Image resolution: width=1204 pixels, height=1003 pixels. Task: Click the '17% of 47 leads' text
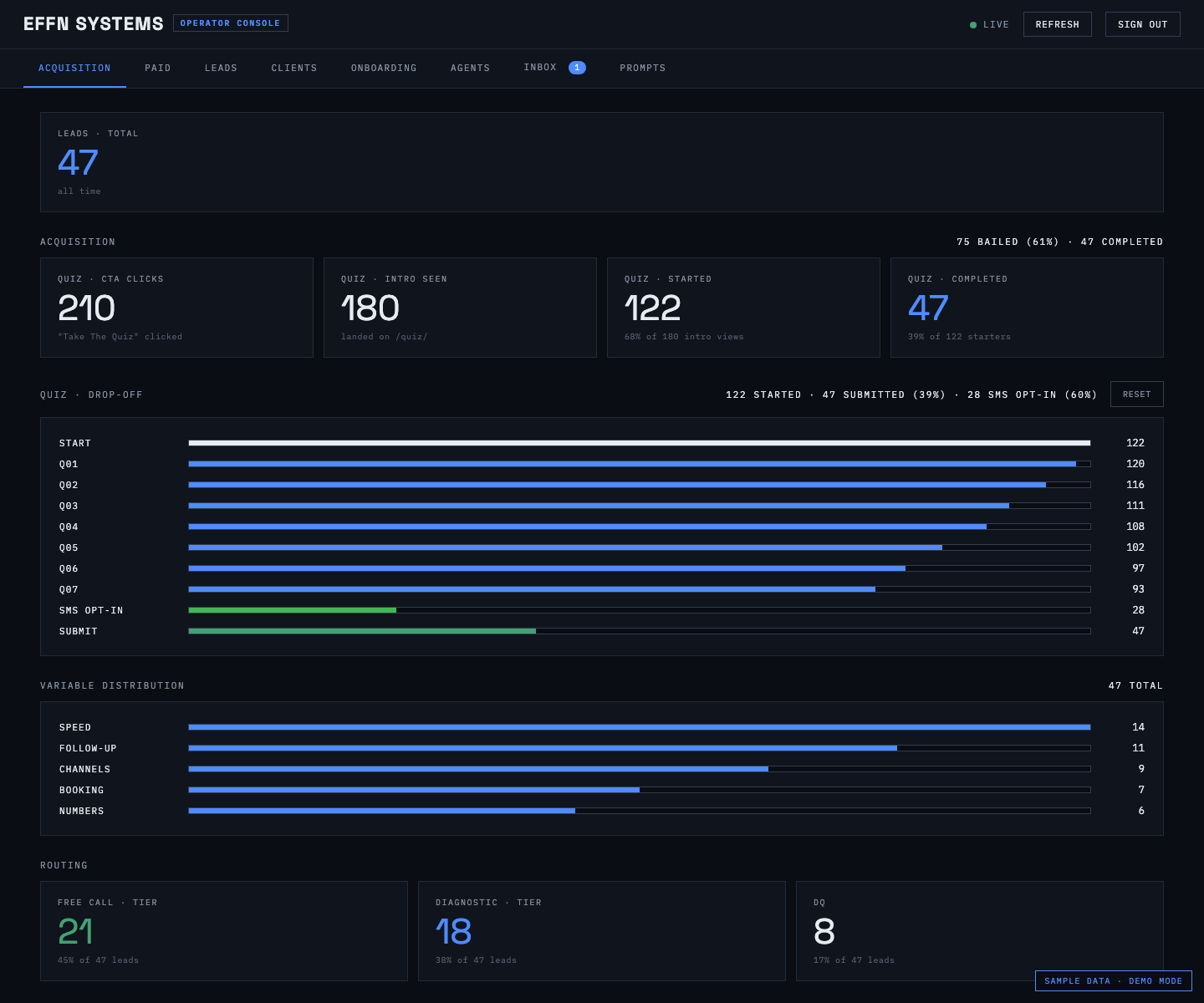(x=855, y=960)
